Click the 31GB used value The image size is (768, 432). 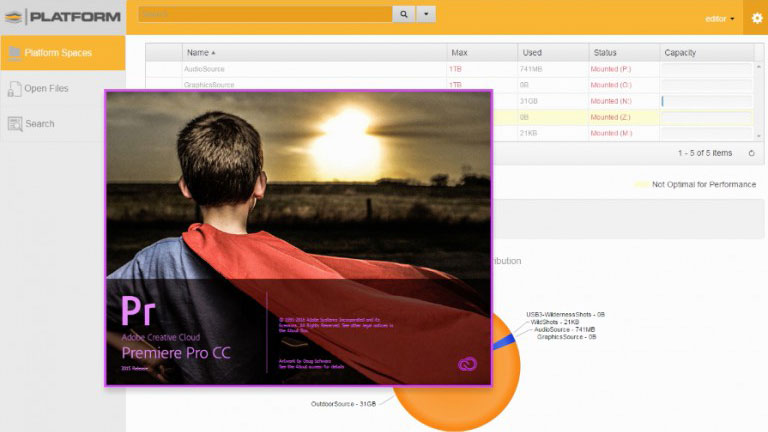point(528,101)
